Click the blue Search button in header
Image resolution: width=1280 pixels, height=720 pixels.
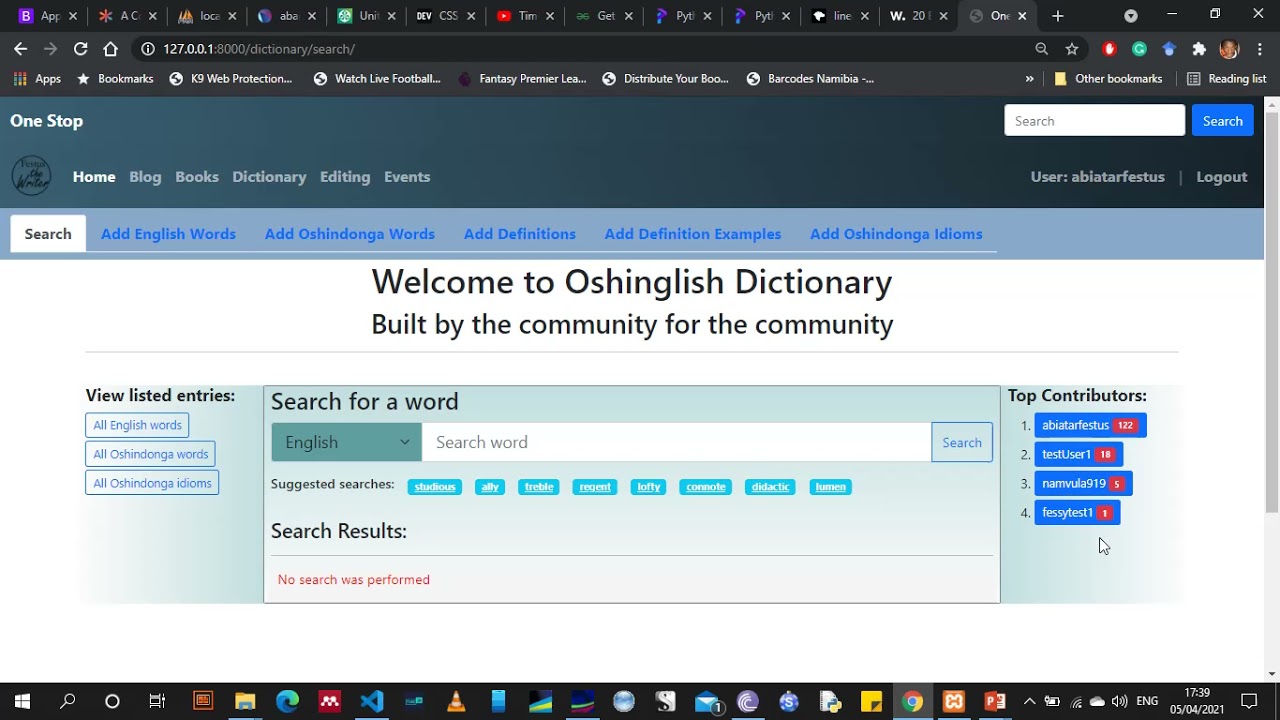click(x=1222, y=121)
